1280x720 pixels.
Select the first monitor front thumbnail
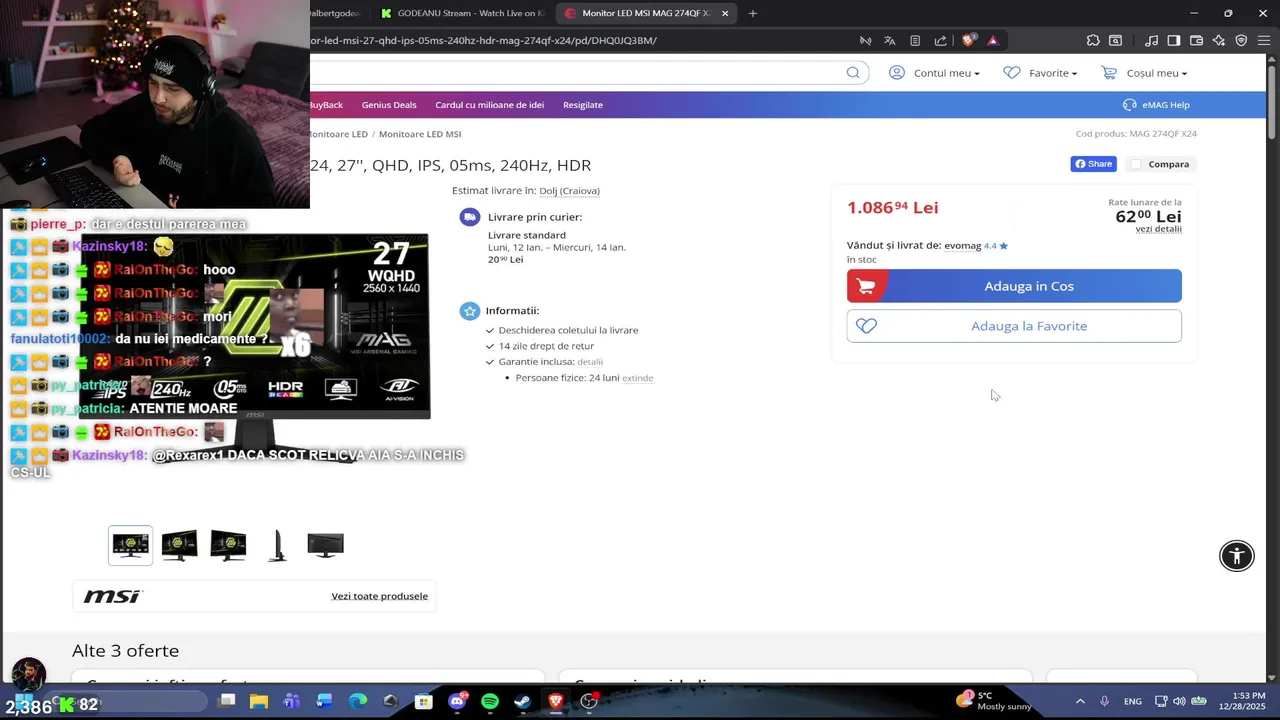[131, 545]
